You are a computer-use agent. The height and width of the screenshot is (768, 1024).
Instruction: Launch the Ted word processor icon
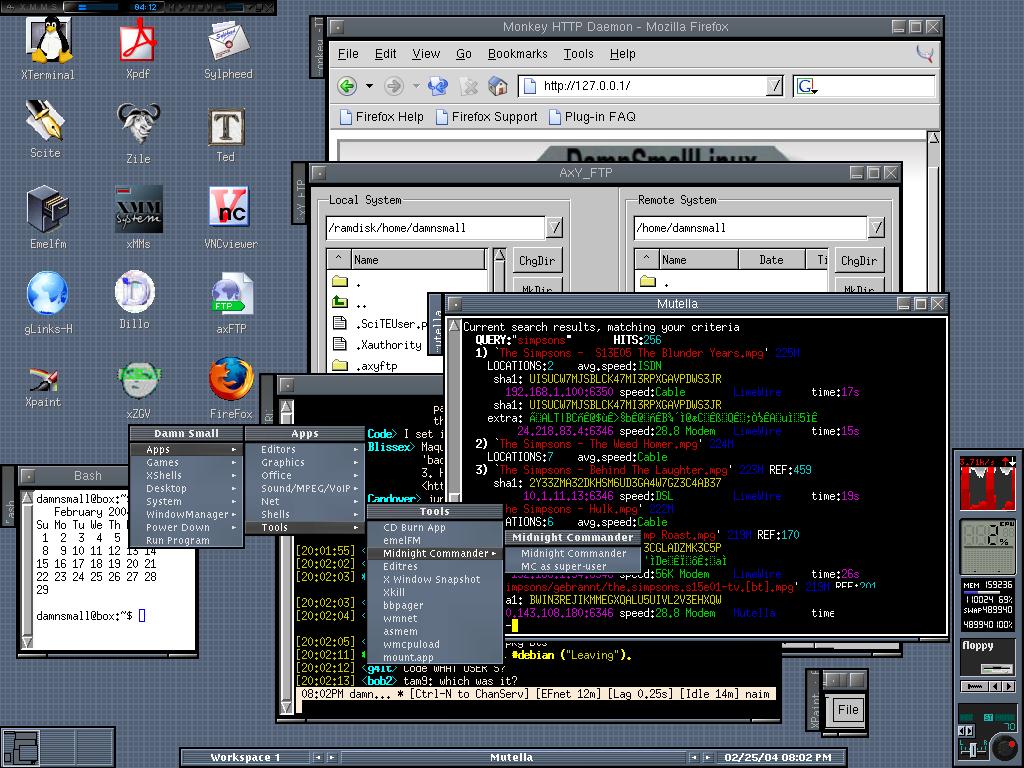click(x=226, y=127)
